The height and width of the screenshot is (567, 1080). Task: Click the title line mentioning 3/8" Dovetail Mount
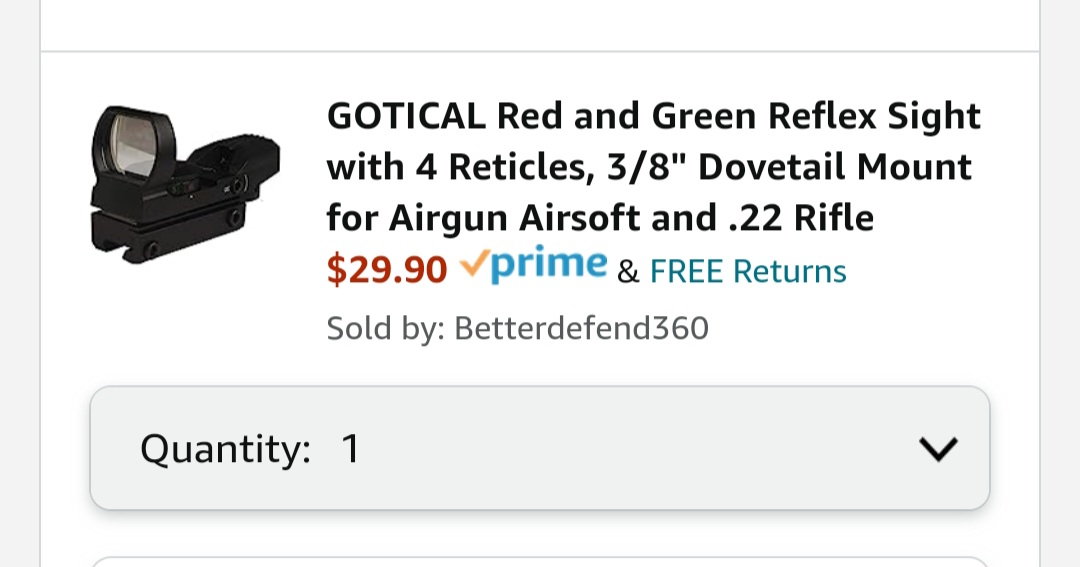click(649, 167)
